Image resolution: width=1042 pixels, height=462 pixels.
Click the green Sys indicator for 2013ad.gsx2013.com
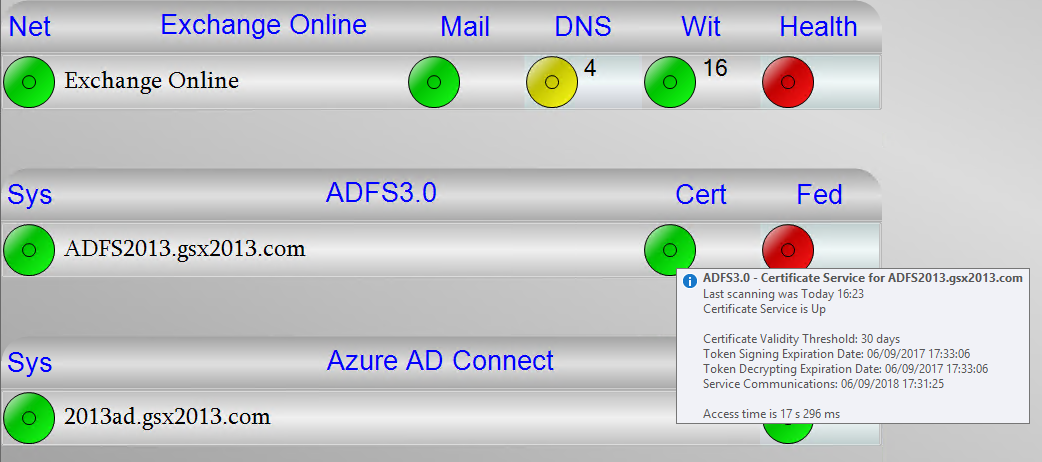(x=29, y=418)
